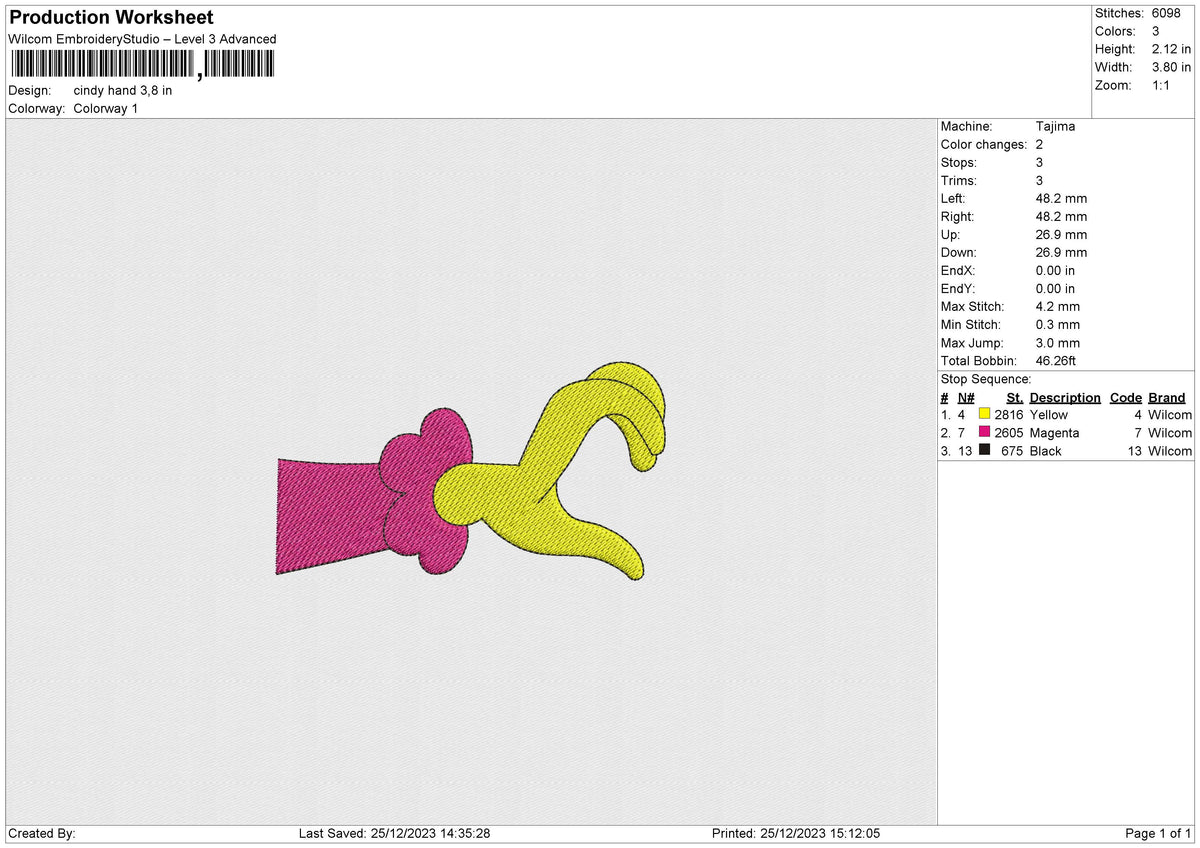
Task: Select the Left value '48.2 mm'
Action: point(1061,199)
